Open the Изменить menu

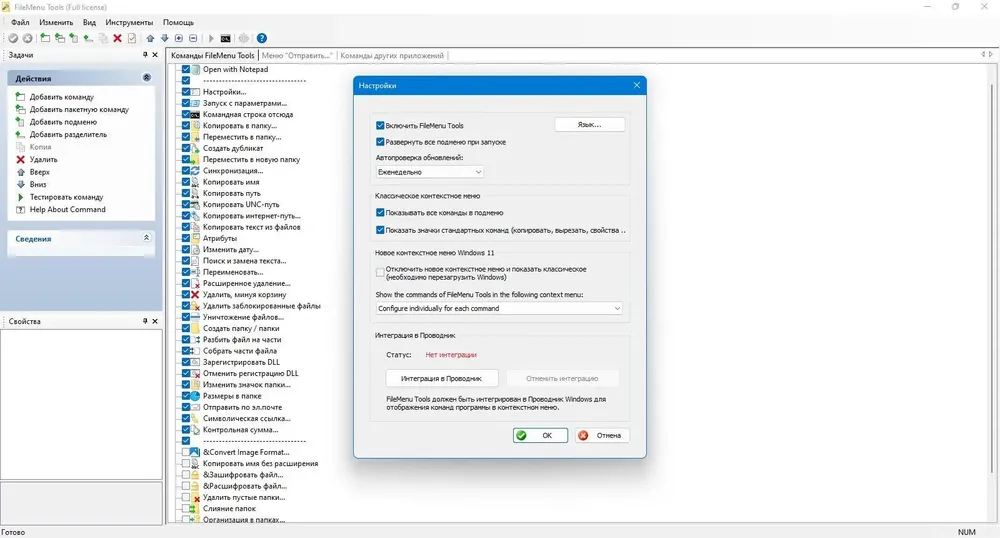[56, 22]
